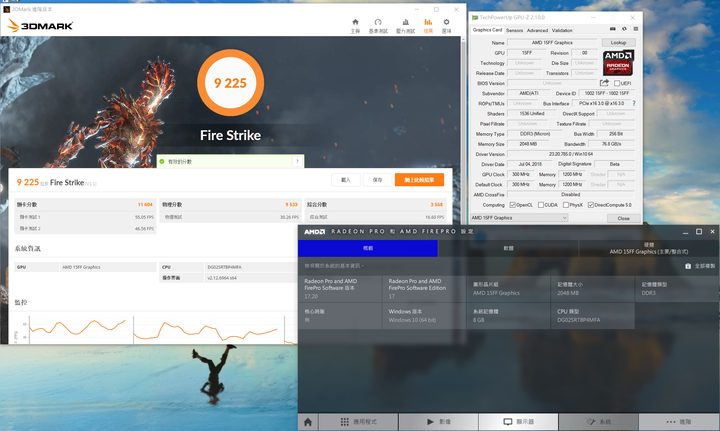Click the 9 225 score circle in 3DMark
This screenshot has height=431, width=720.
(231, 83)
